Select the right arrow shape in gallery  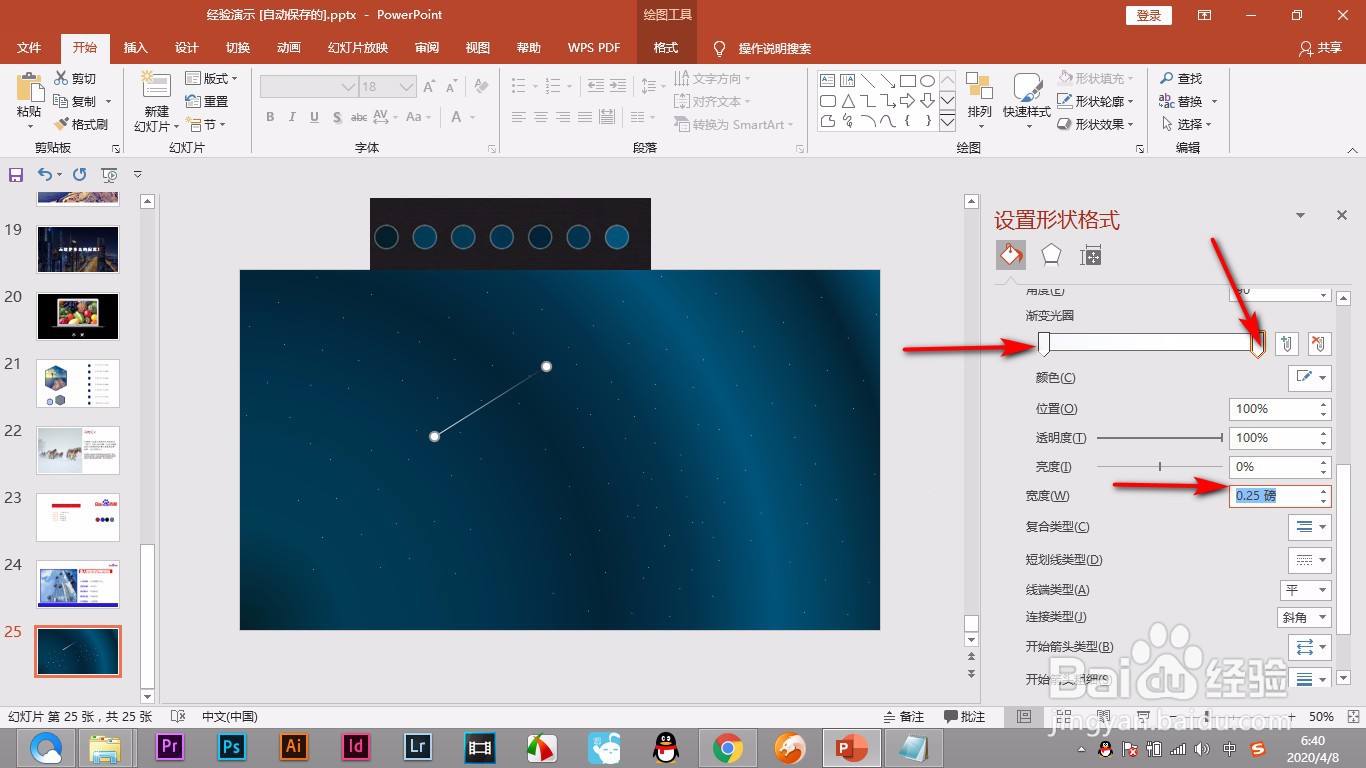[x=908, y=101]
